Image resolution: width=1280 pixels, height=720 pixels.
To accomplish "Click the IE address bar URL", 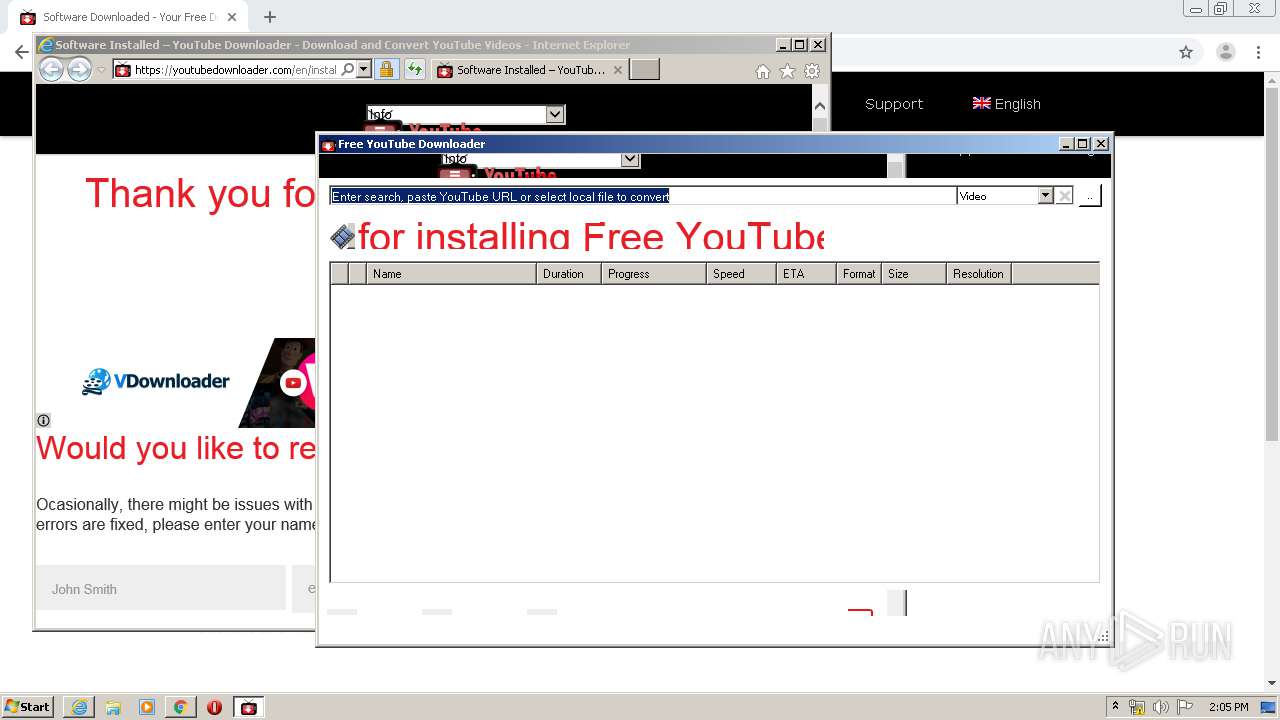I will [235, 70].
